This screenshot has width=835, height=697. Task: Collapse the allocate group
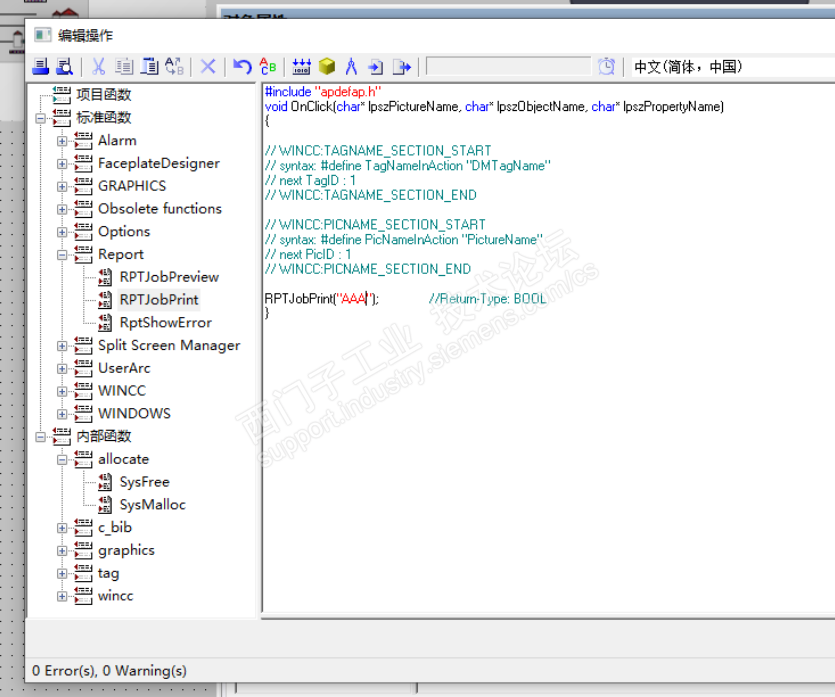click(x=62, y=460)
